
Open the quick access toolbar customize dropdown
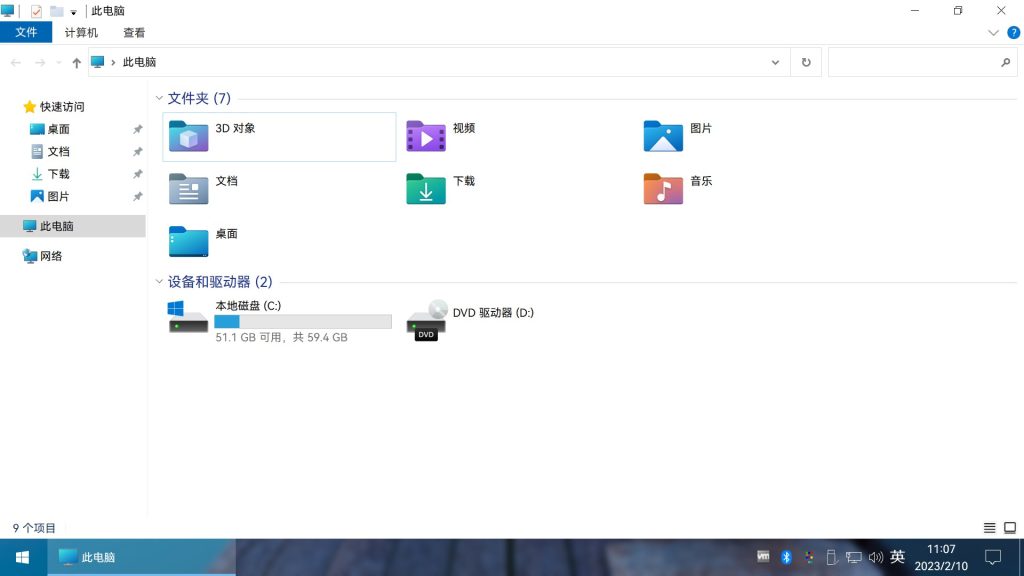click(x=73, y=10)
